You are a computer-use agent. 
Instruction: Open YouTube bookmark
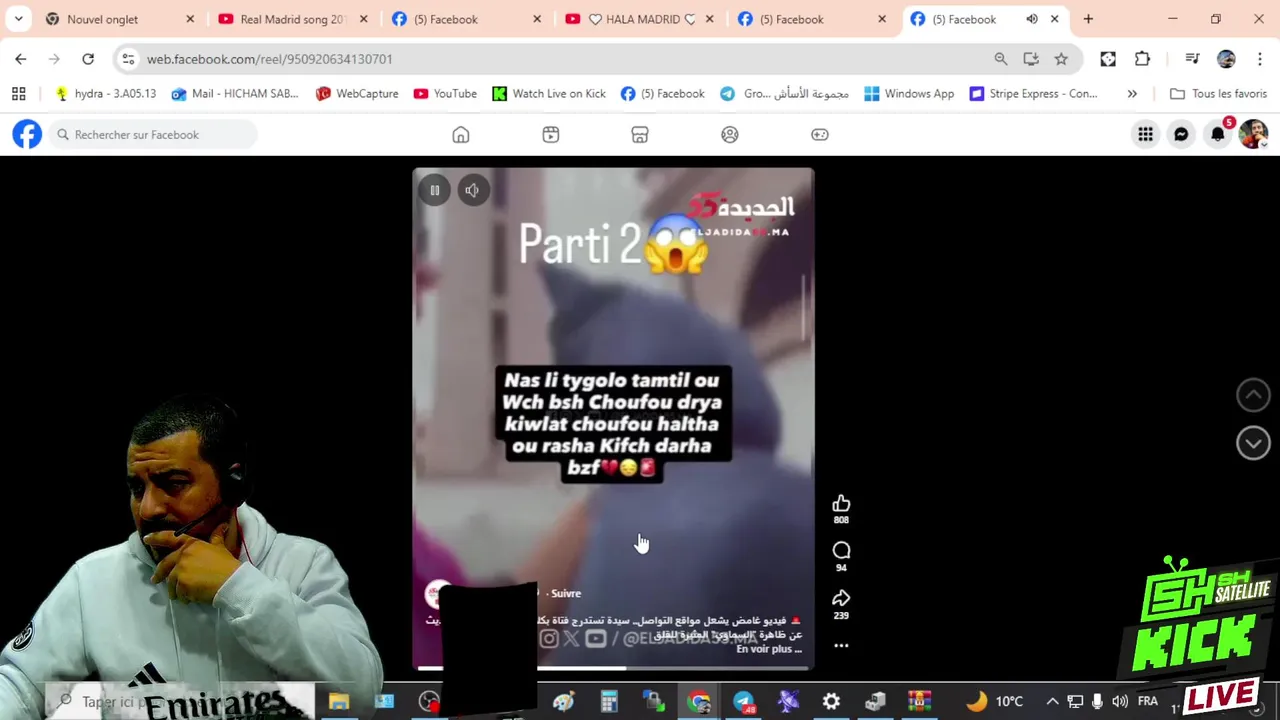point(445,93)
